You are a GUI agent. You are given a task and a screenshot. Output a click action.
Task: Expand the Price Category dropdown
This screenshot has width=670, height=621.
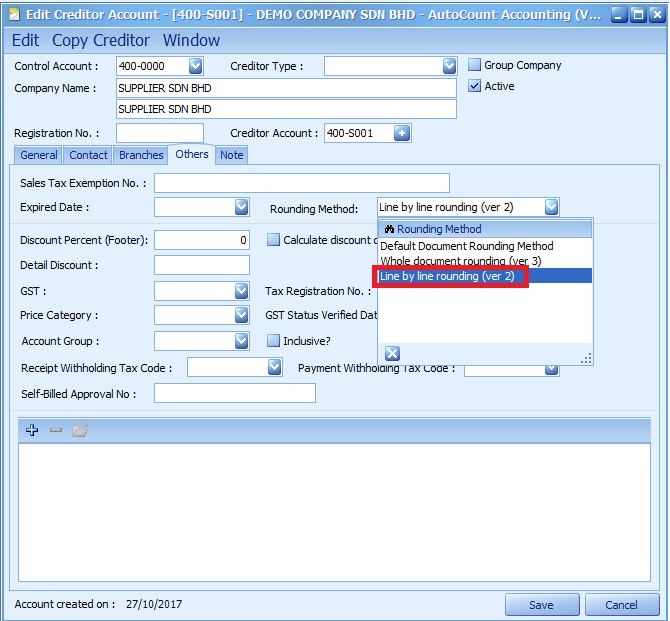click(x=241, y=315)
